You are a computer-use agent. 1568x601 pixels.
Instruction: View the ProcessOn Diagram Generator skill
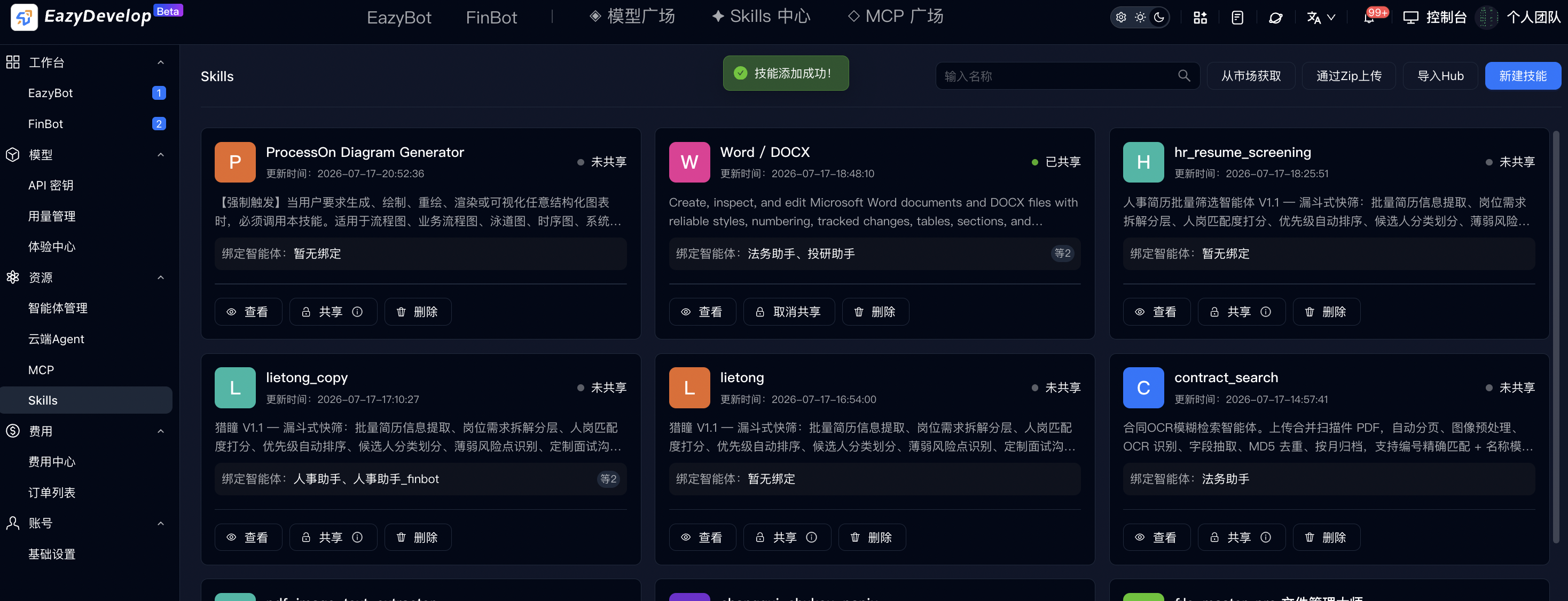pyautogui.click(x=248, y=312)
